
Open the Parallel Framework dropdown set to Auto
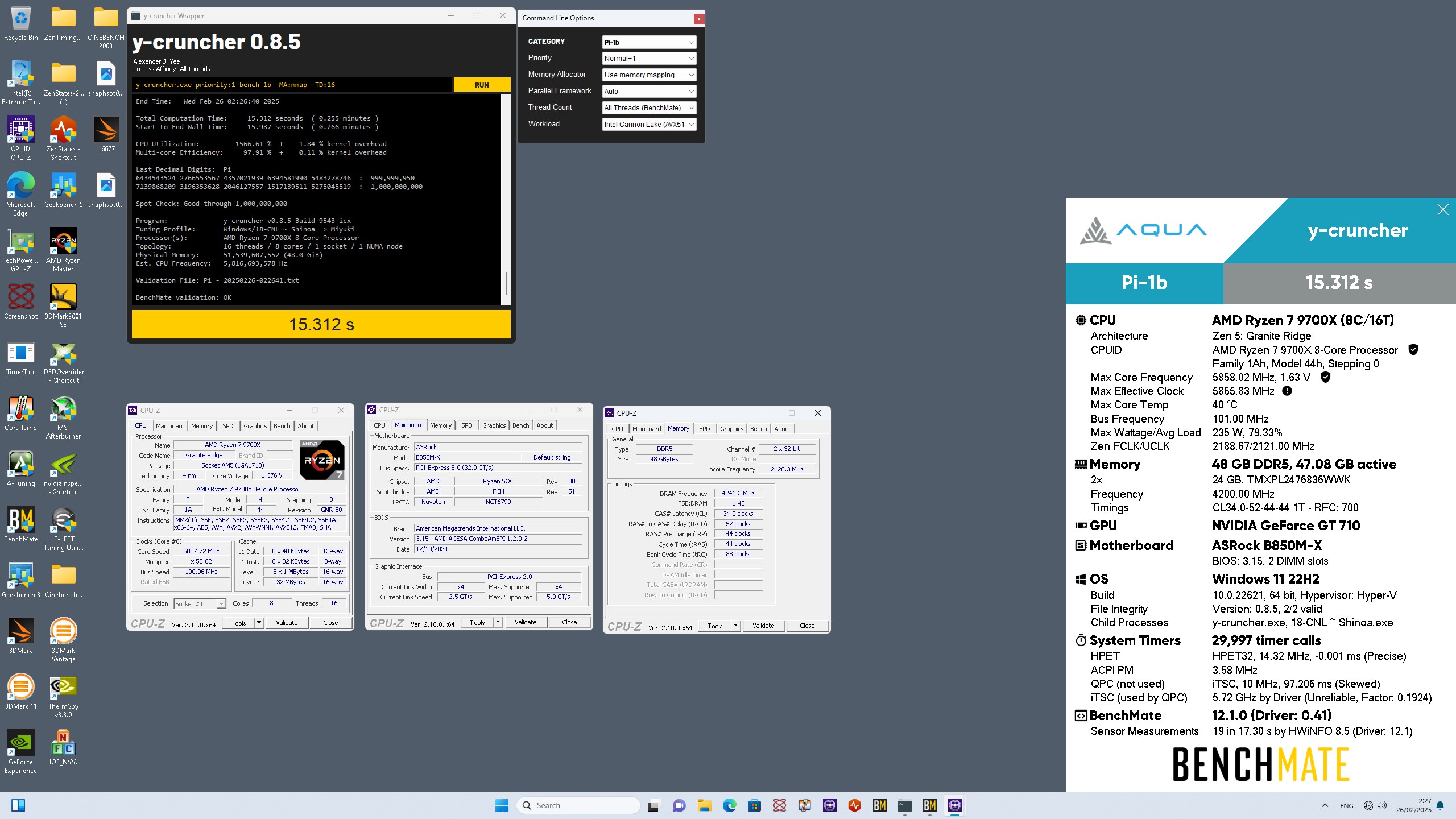pyautogui.click(x=649, y=92)
